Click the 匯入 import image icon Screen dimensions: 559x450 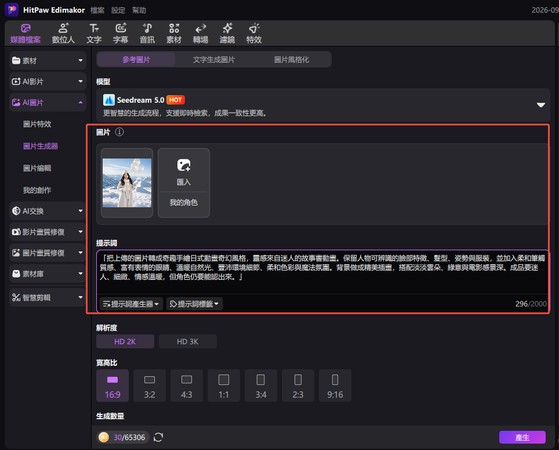click(184, 165)
